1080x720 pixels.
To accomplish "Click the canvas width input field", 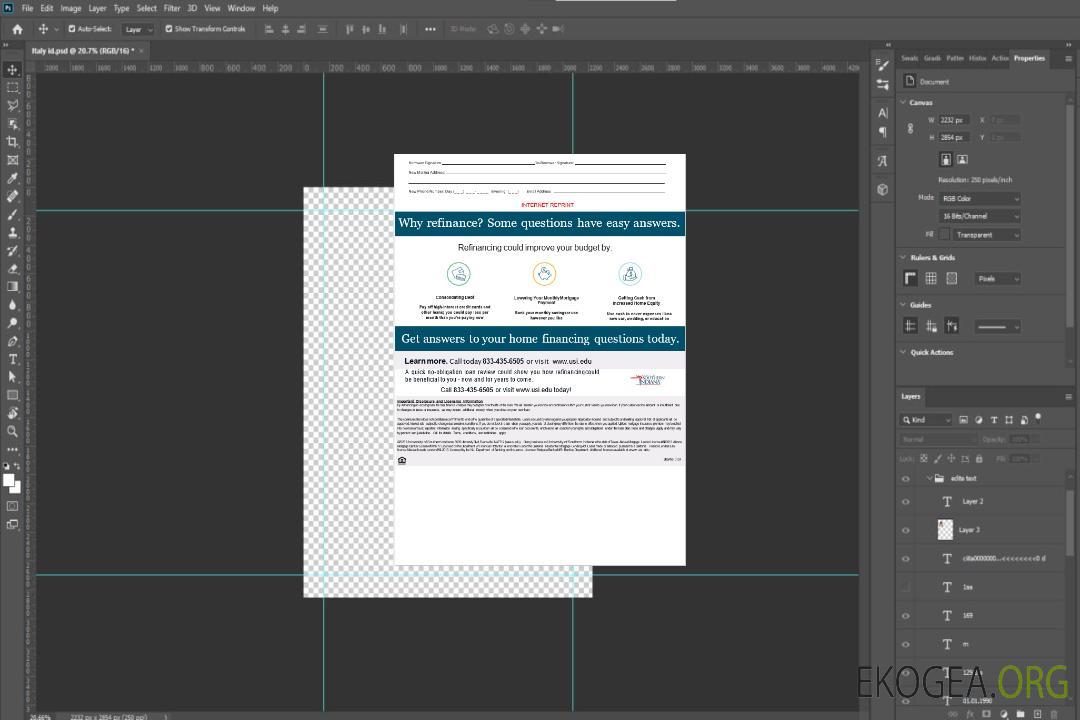I will 953,120.
